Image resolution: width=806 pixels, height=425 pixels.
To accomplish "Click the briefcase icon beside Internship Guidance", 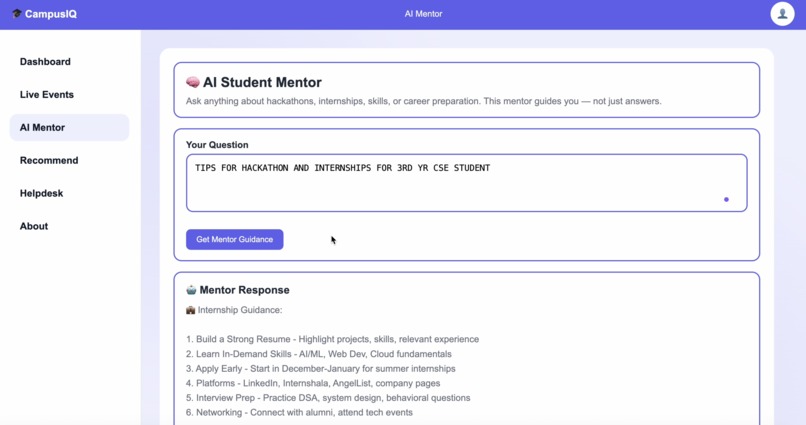I will 191,310.
